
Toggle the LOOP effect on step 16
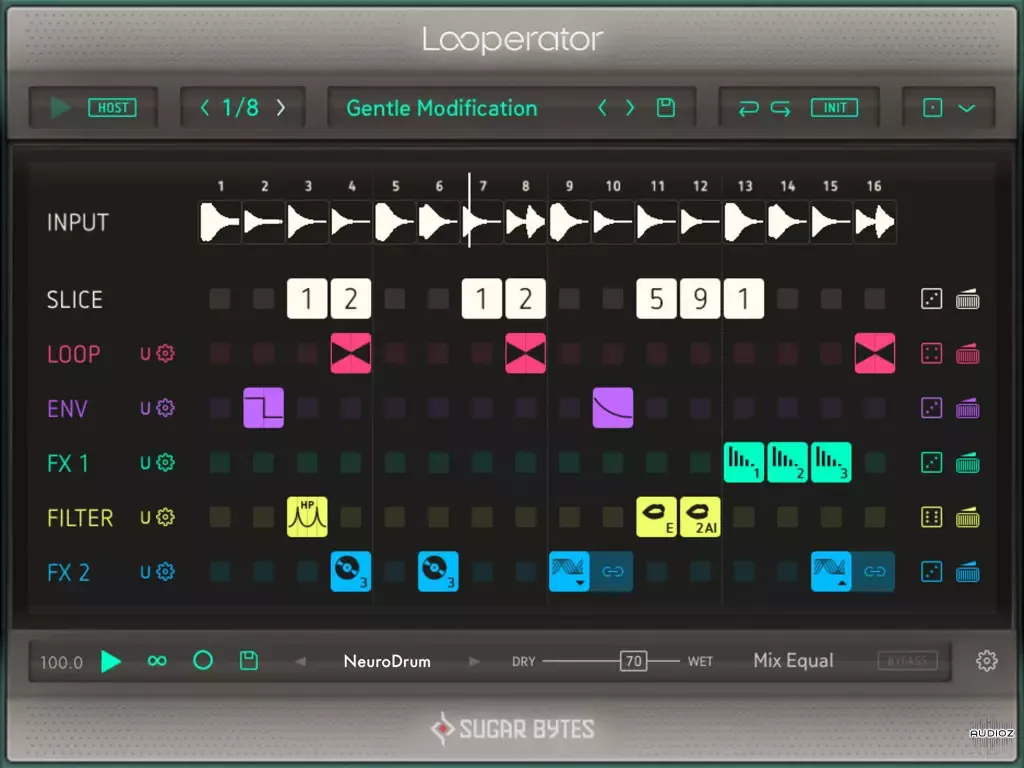pyautogui.click(x=874, y=353)
